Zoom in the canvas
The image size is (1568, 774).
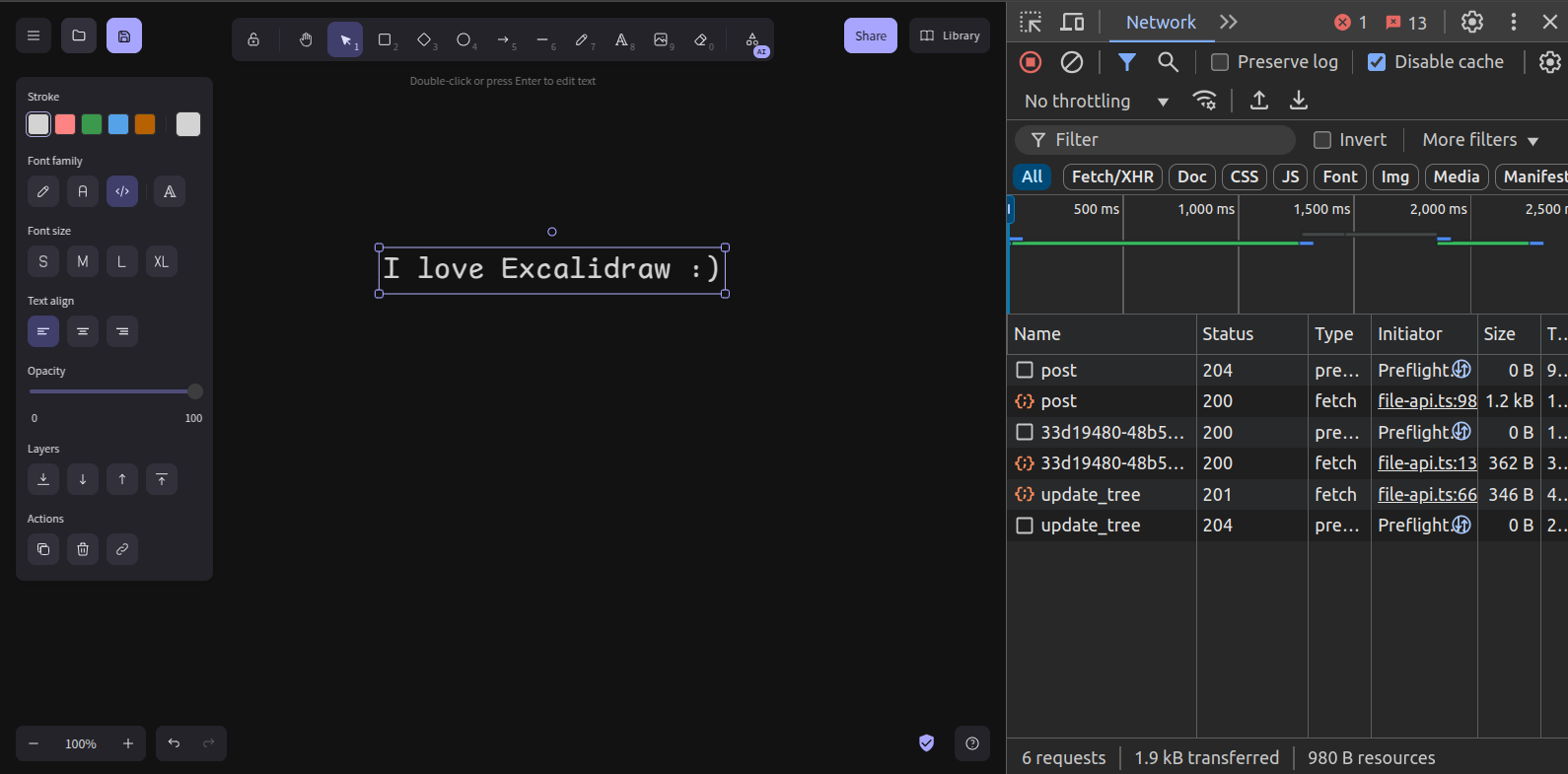[128, 743]
